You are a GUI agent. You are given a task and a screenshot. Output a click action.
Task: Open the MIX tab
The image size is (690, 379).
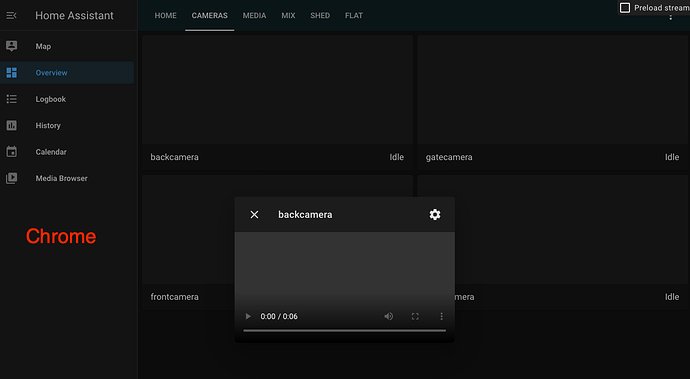pos(288,15)
